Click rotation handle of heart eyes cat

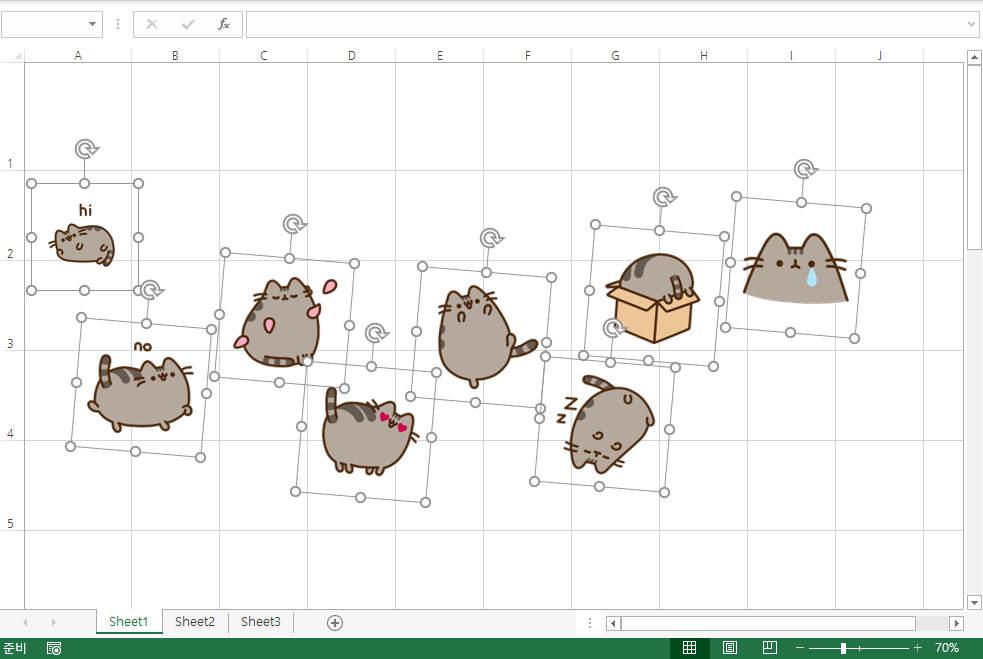pyautogui.click(x=376, y=332)
